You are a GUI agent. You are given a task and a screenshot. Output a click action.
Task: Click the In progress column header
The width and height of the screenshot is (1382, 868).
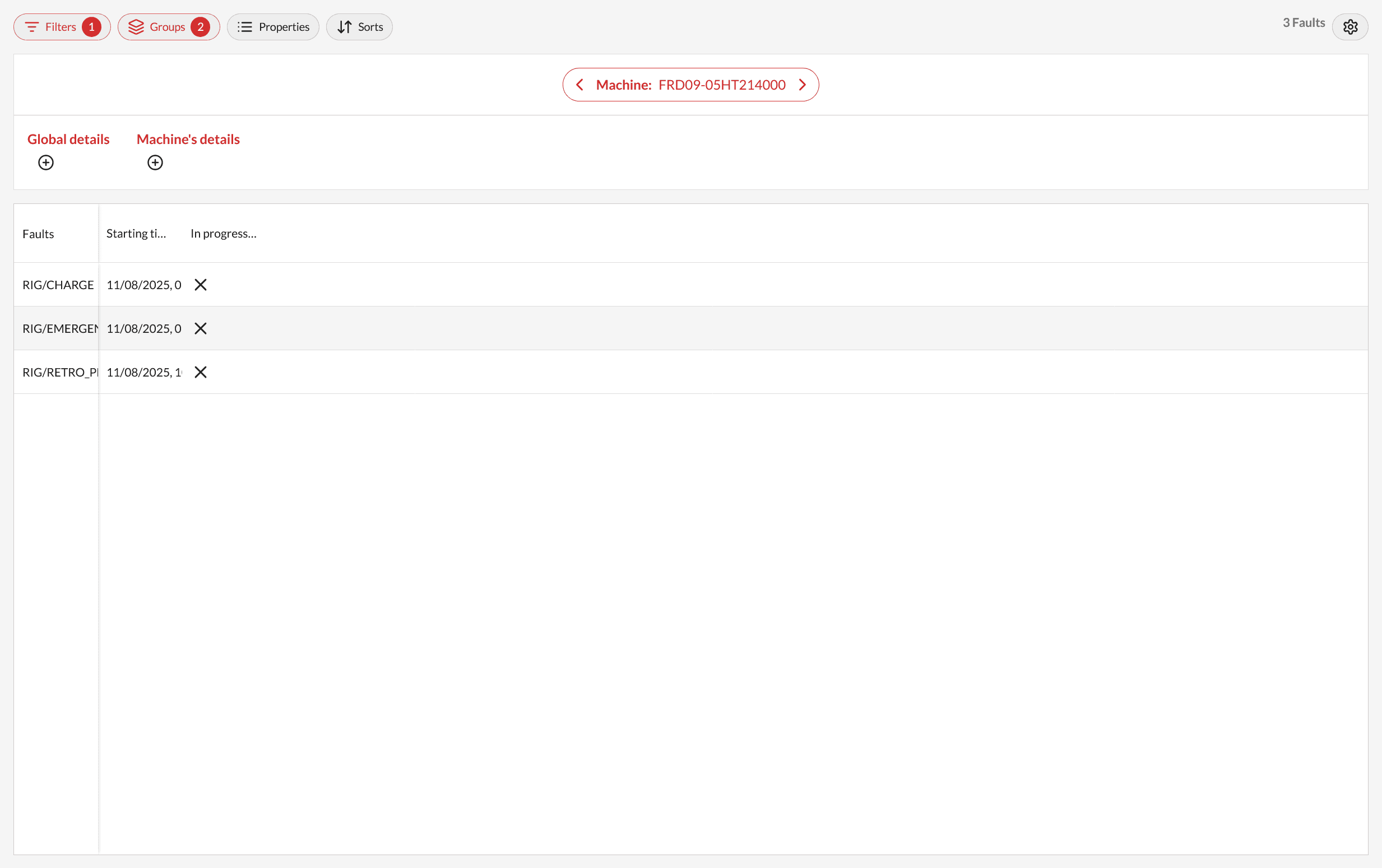click(223, 234)
